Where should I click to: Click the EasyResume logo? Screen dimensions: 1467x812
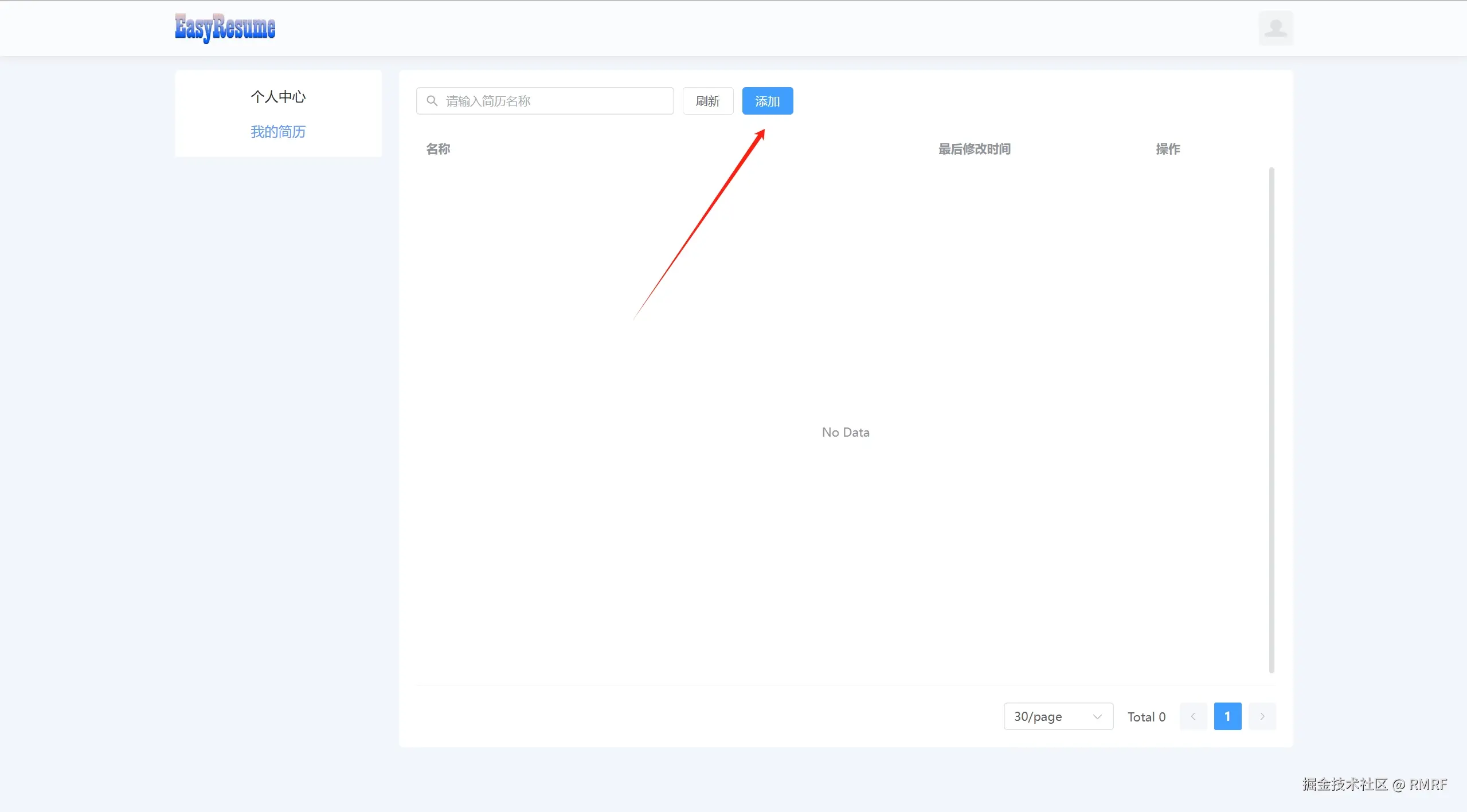[225, 28]
